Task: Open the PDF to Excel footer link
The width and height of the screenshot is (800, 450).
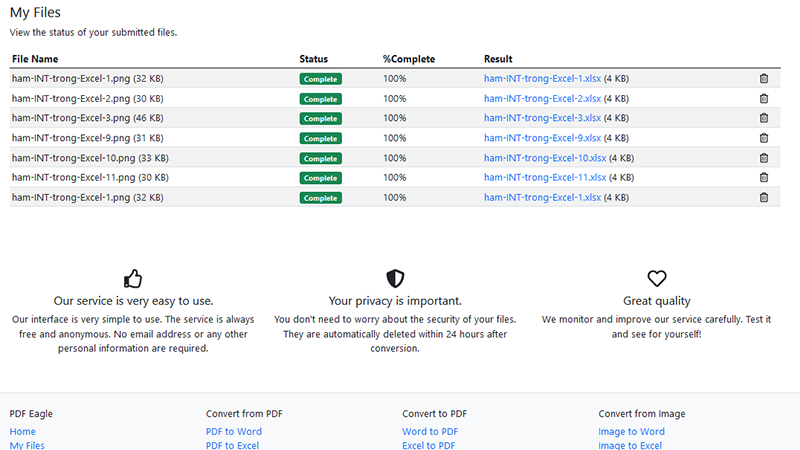Action: click(232, 445)
